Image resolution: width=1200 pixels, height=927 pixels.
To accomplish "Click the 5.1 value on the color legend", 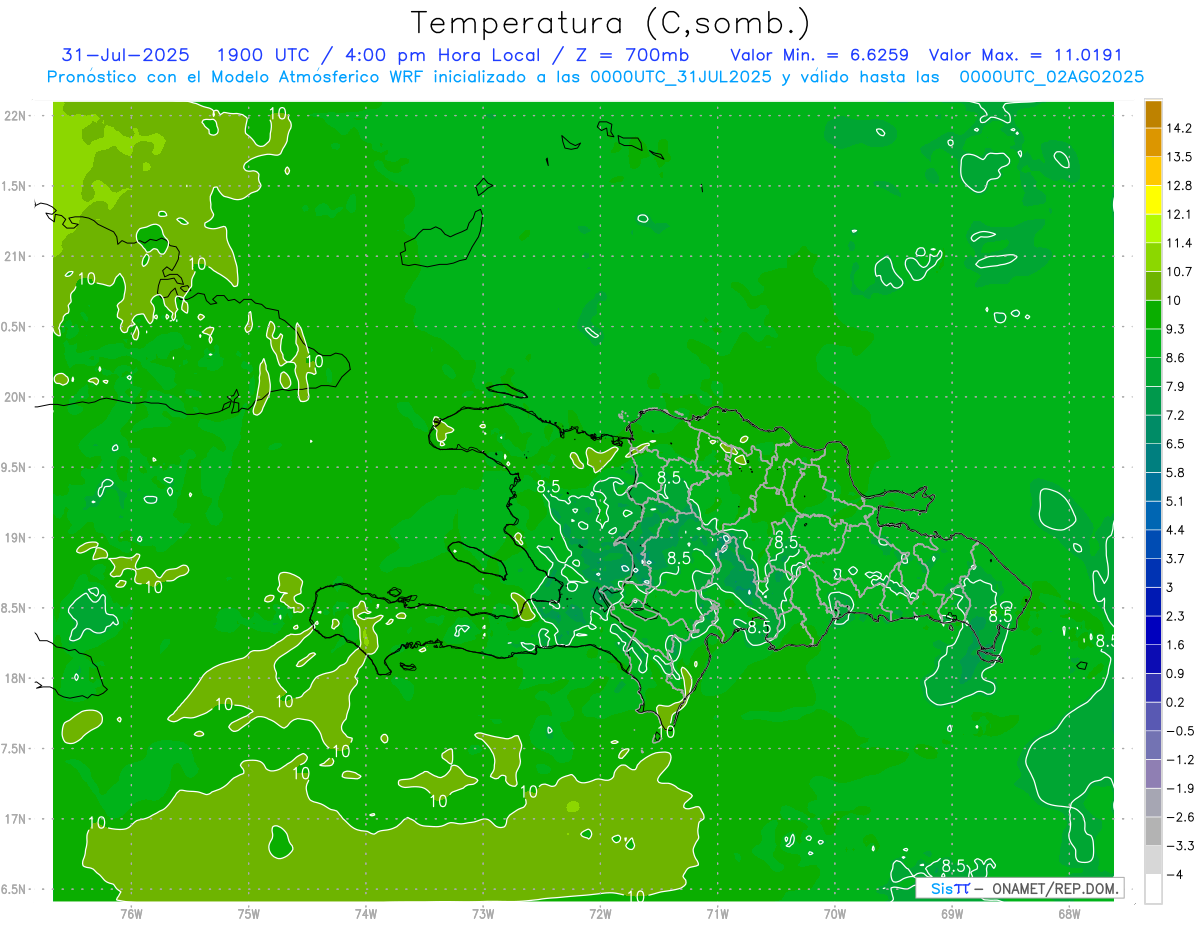I will [1175, 501].
